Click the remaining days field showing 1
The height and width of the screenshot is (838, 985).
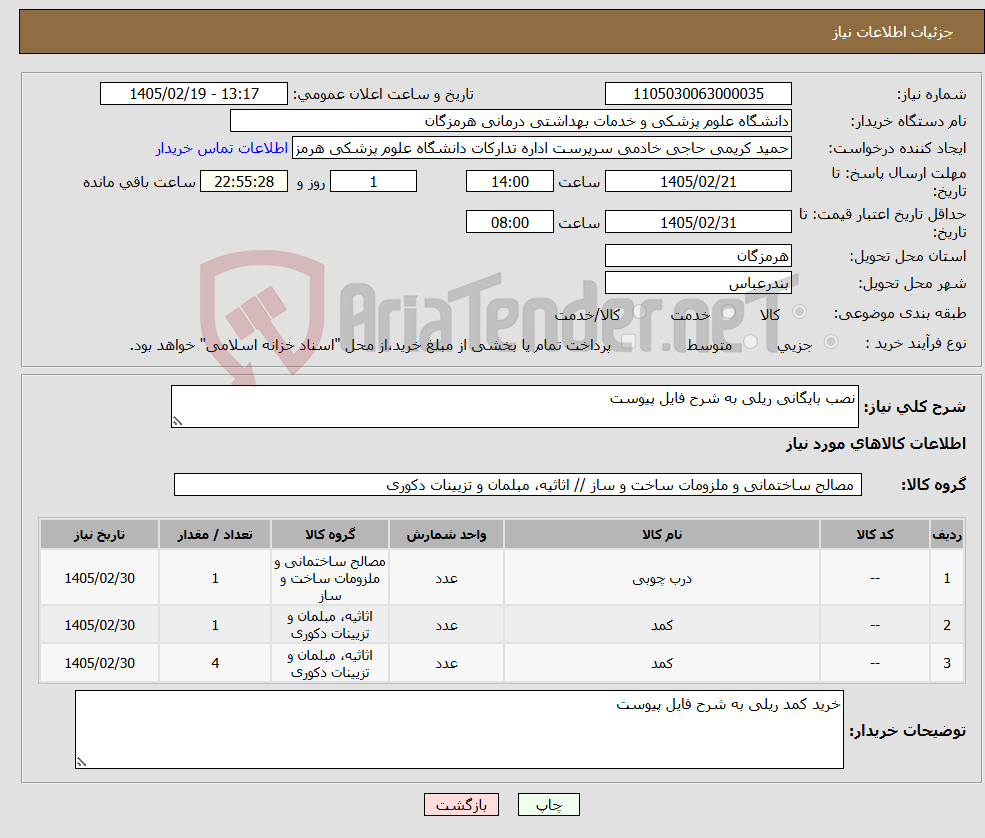click(x=373, y=182)
